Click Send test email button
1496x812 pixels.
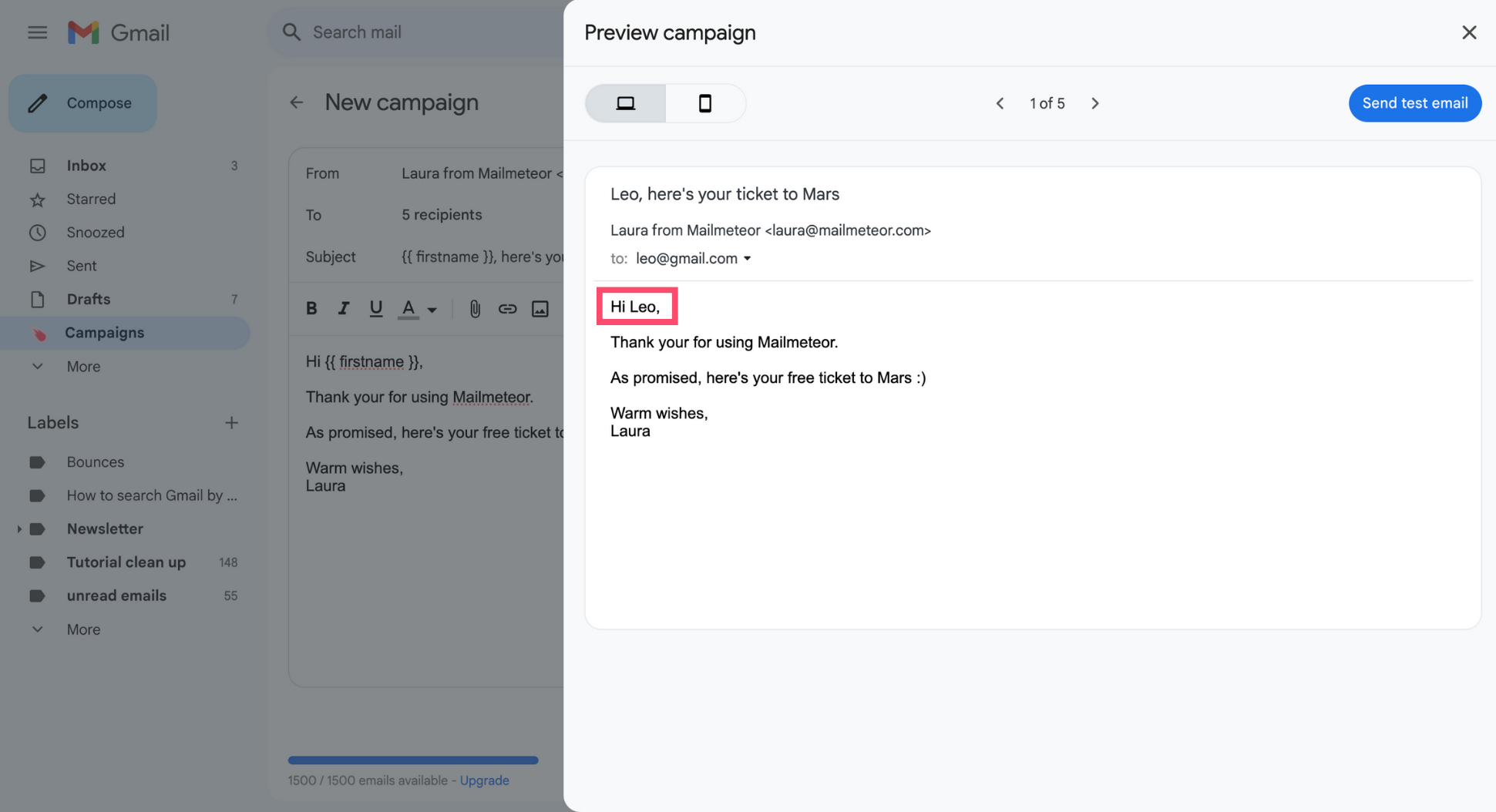click(x=1414, y=103)
